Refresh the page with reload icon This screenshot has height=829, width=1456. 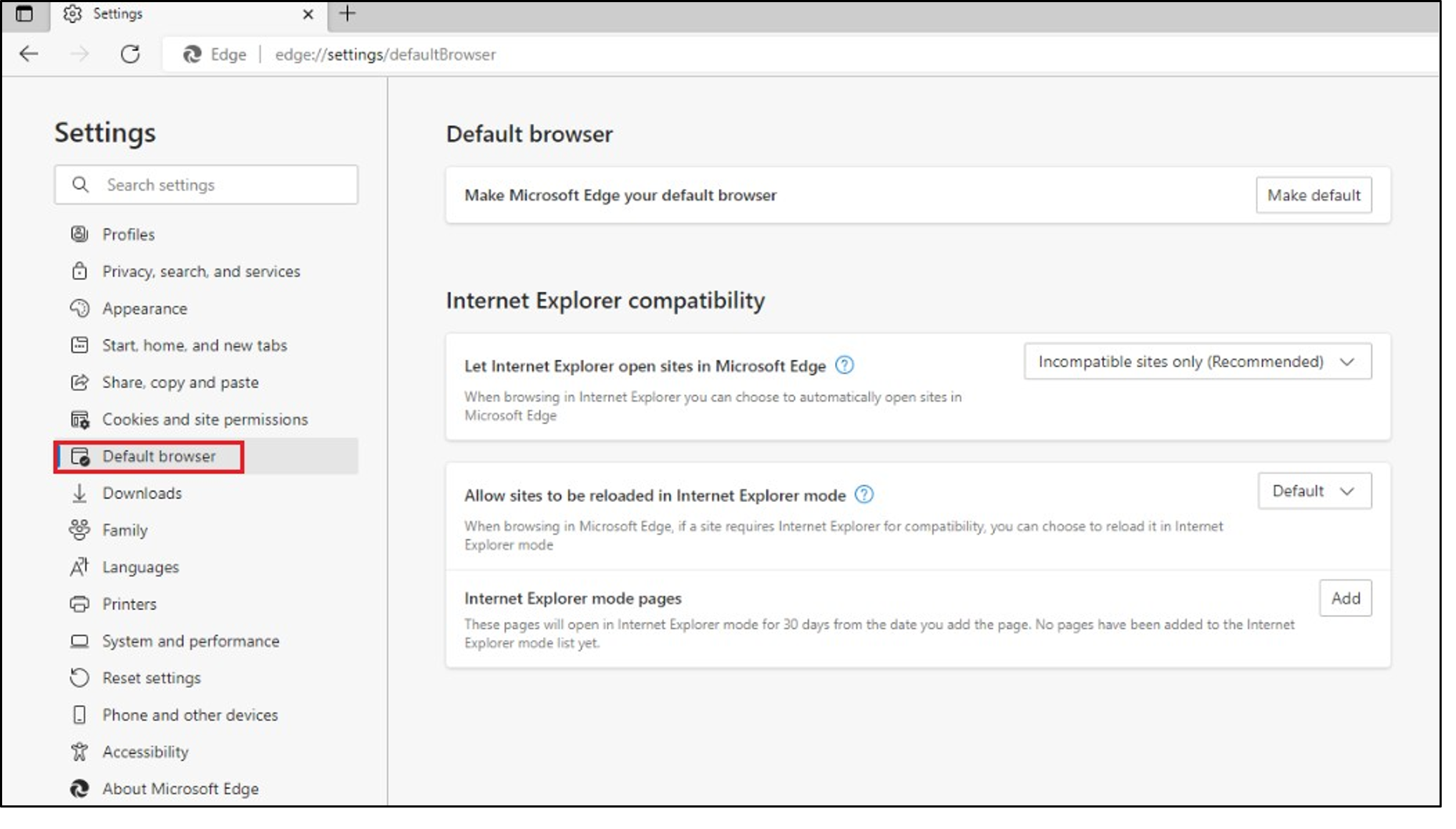pos(130,54)
